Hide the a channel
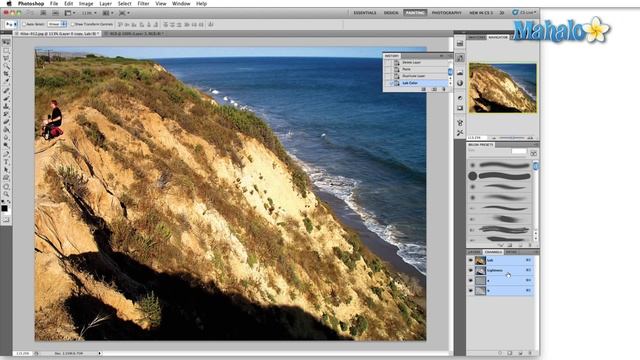 (471, 280)
